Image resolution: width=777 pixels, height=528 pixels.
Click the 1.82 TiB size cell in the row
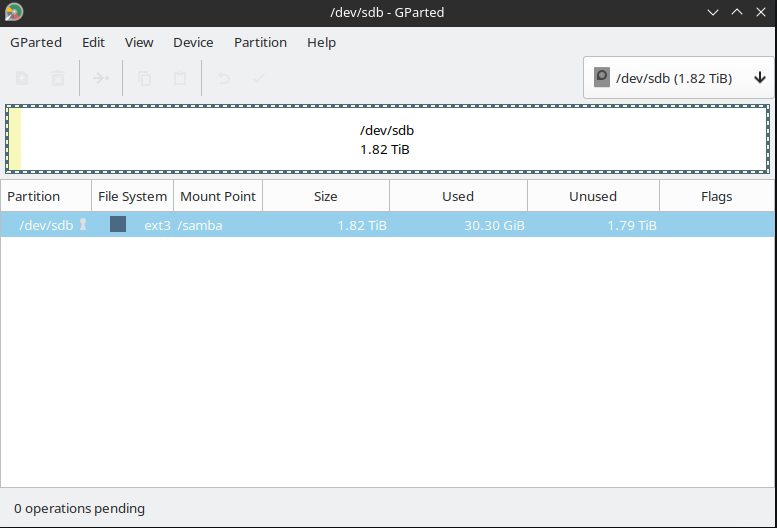pyautogui.click(x=362, y=225)
